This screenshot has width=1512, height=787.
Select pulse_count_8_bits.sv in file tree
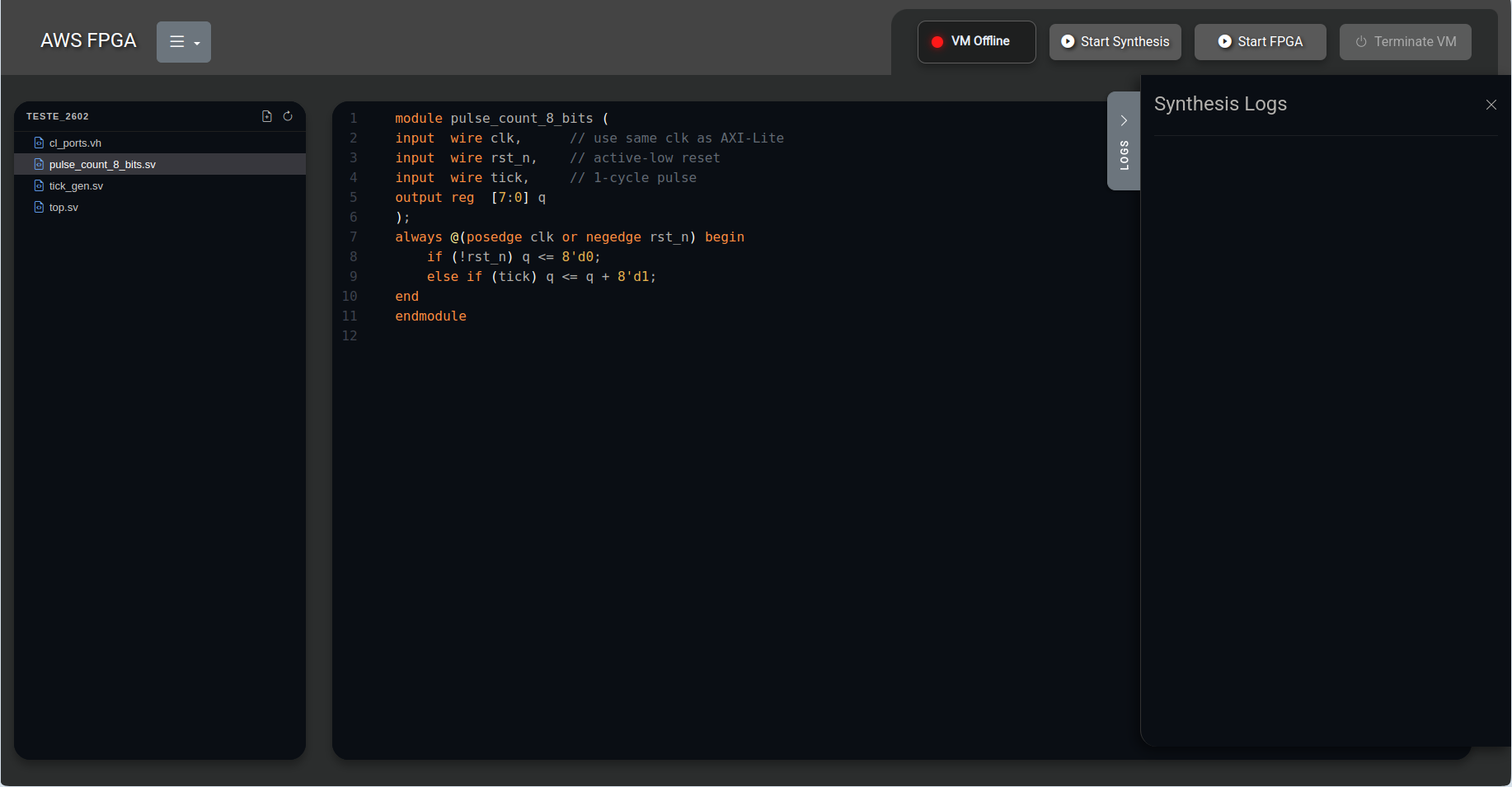[160, 164]
